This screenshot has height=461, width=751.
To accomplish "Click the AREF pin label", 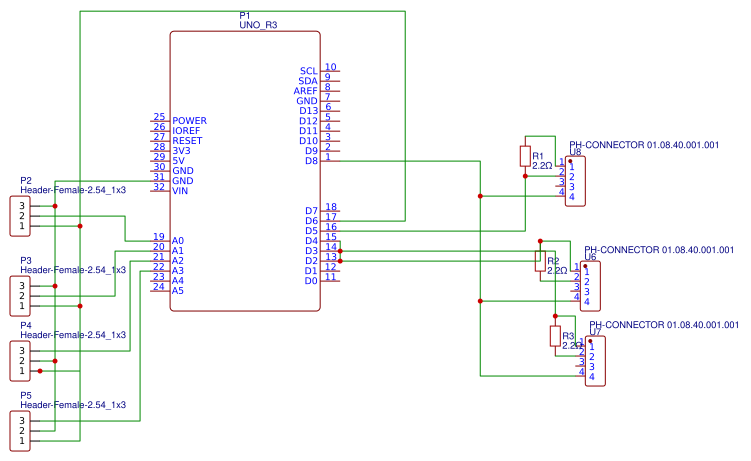I will (x=306, y=91).
